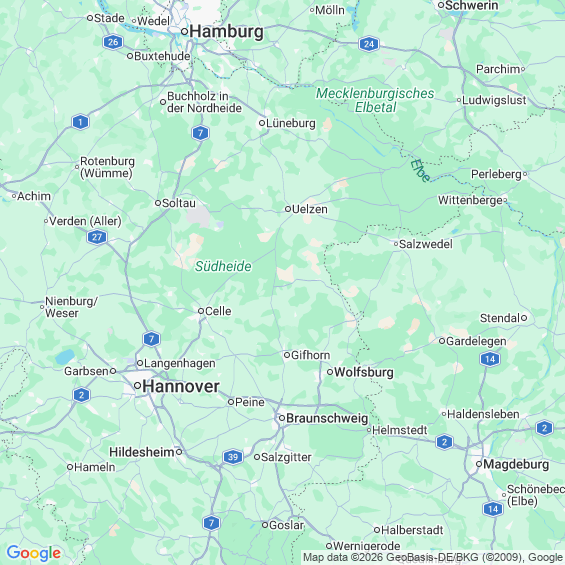565x565 pixels.
Task: Select the Lüneburg town marker
Action: pos(262,123)
